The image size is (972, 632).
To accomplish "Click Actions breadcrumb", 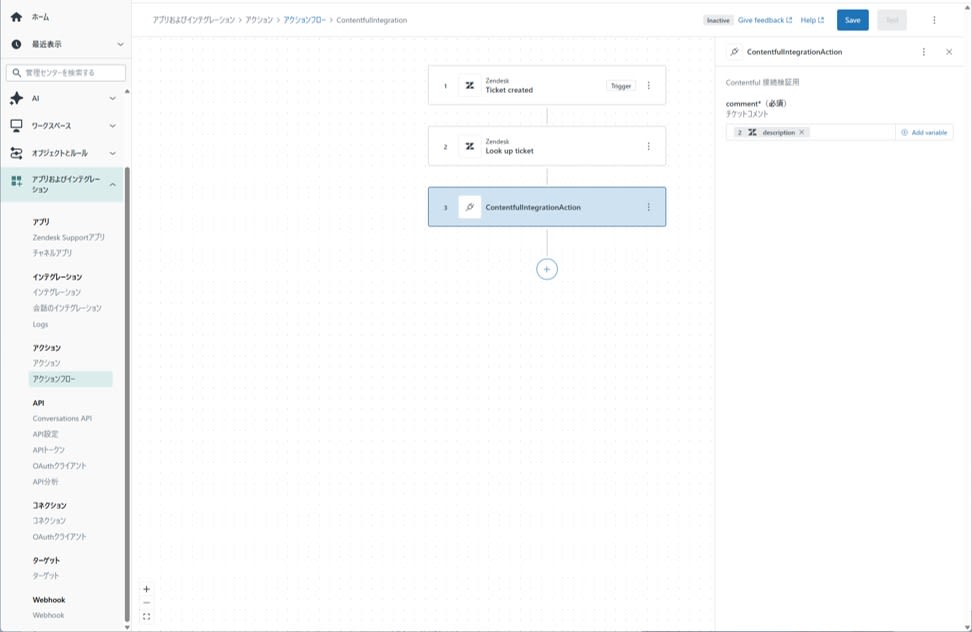I will click(259, 20).
